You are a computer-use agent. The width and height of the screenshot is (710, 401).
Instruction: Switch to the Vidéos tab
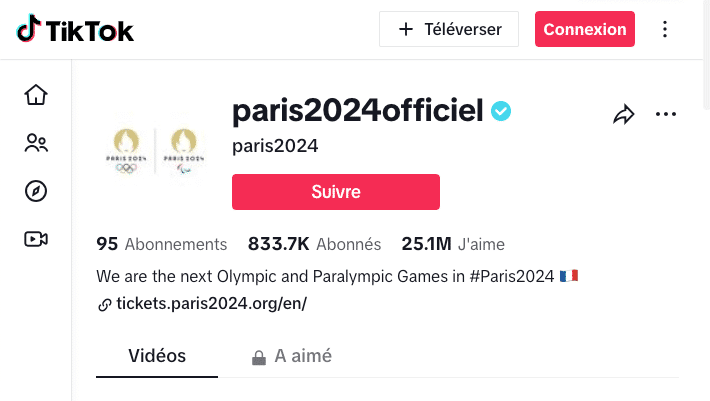tap(157, 356)
